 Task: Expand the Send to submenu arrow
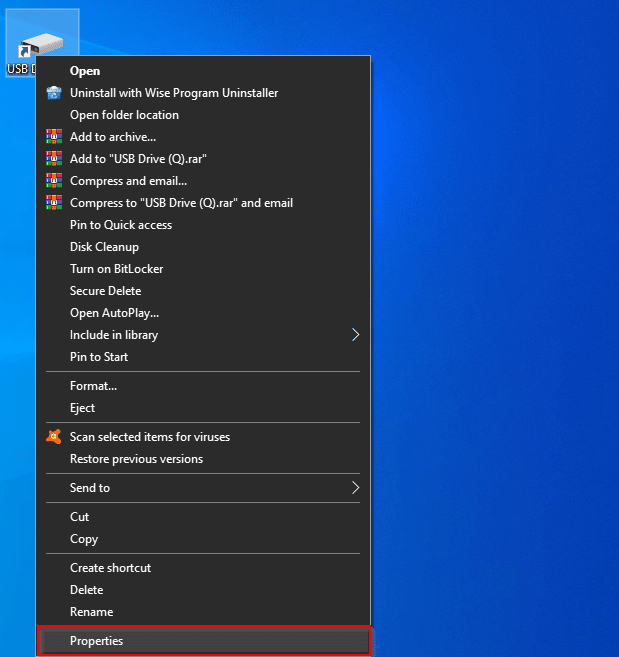click(355, 488)
